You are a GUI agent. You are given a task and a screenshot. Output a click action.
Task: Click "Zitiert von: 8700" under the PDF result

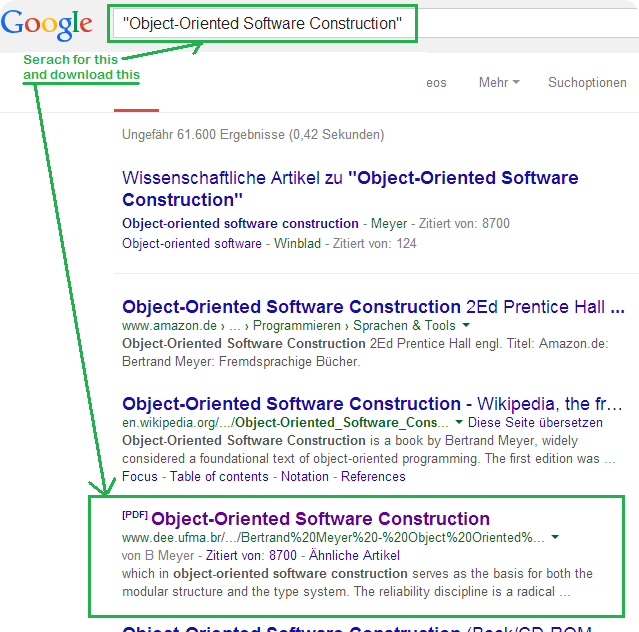tap(251, 555)
